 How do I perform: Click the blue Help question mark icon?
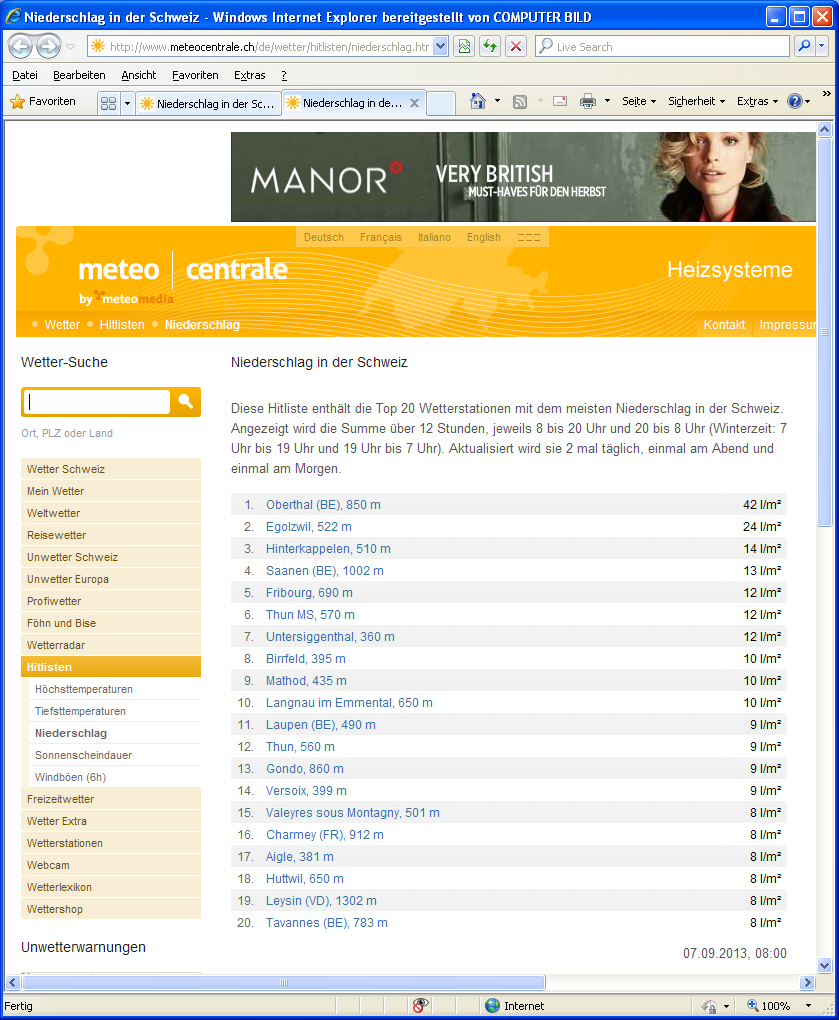[795, 101]
